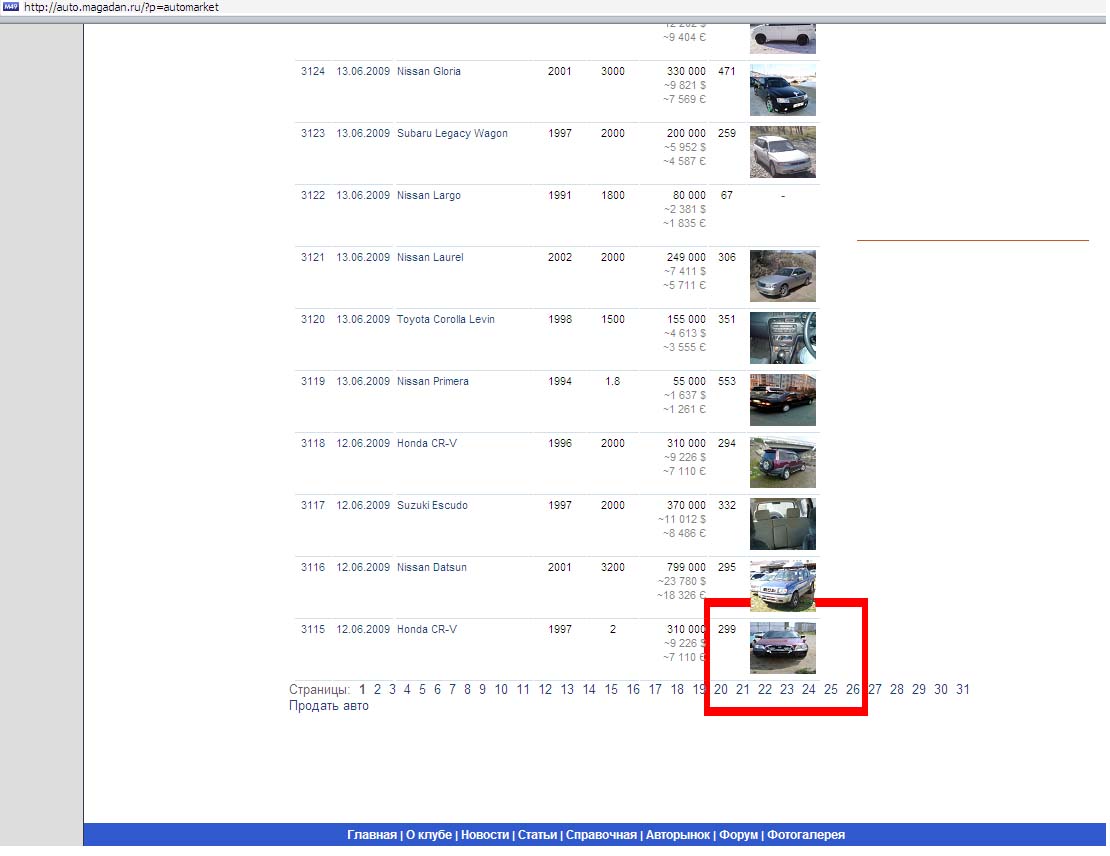Open the Nissan Gloria car thumbnail

(x=782, y=90)
